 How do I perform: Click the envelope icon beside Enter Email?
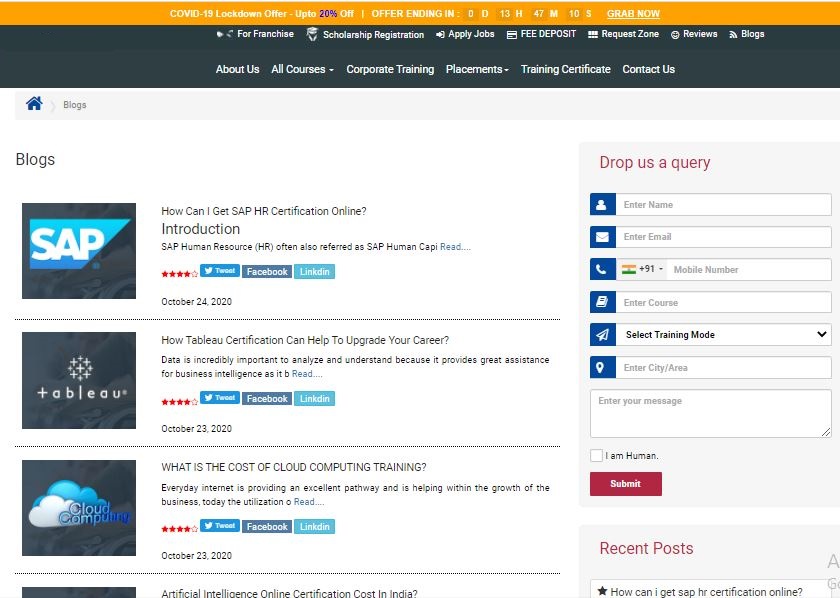pyautogui.click(x=602, y=237)
